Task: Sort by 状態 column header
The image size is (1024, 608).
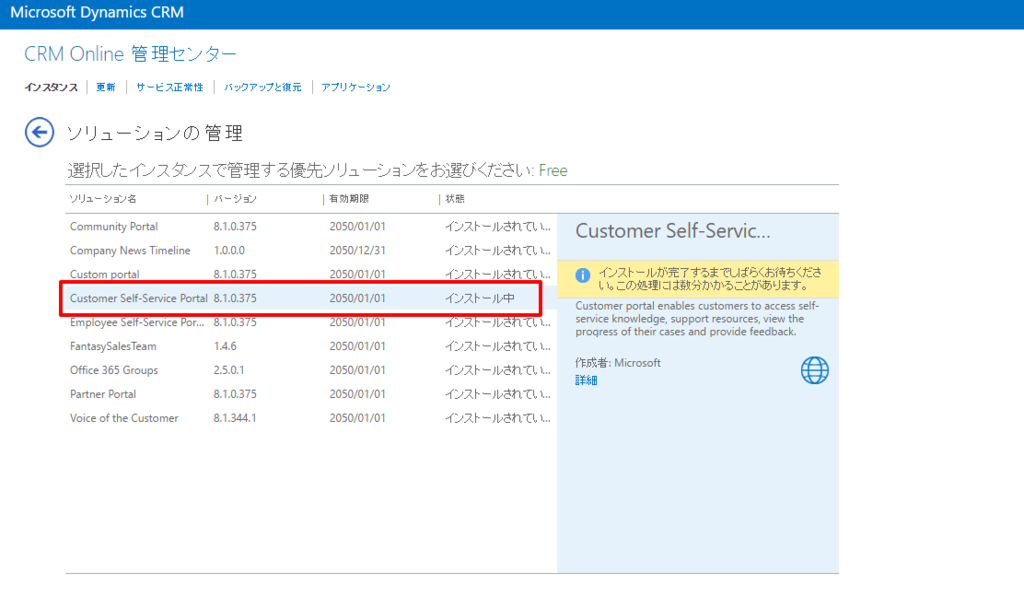Action: [x=455, y=199]
